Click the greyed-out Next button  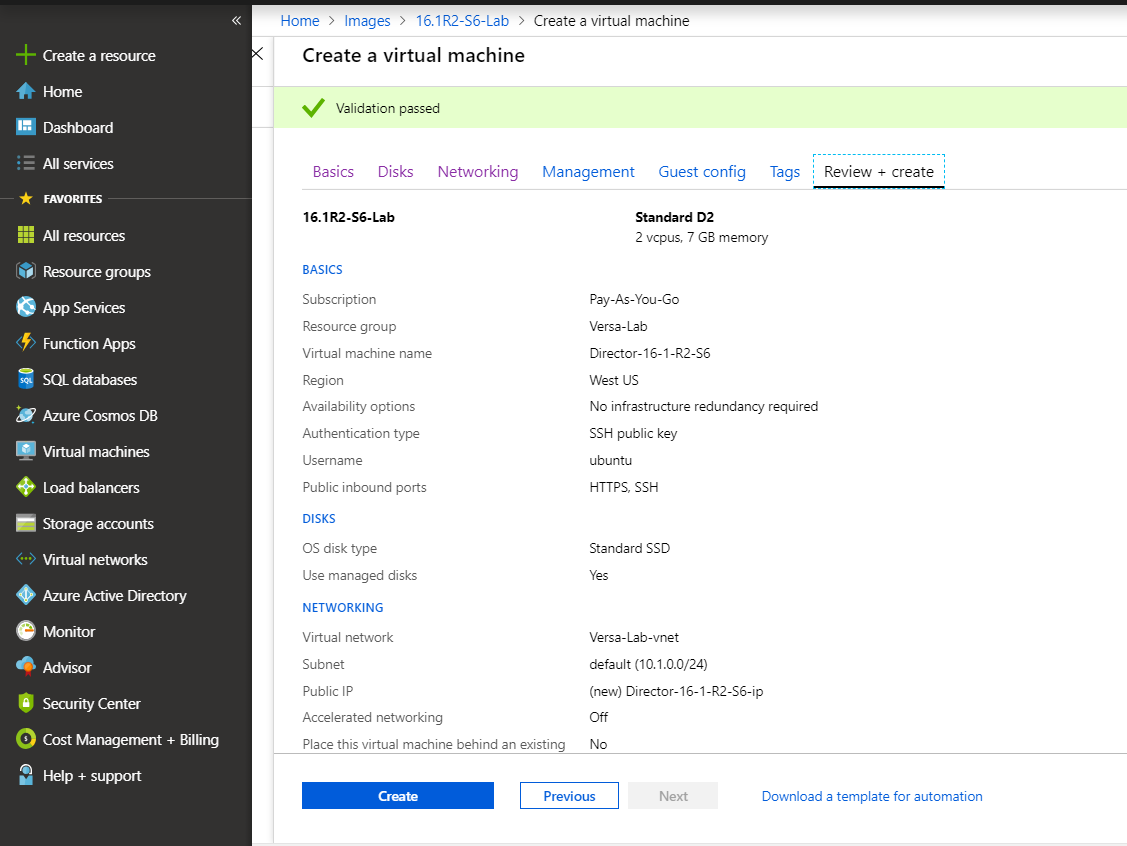click(673, 796)
